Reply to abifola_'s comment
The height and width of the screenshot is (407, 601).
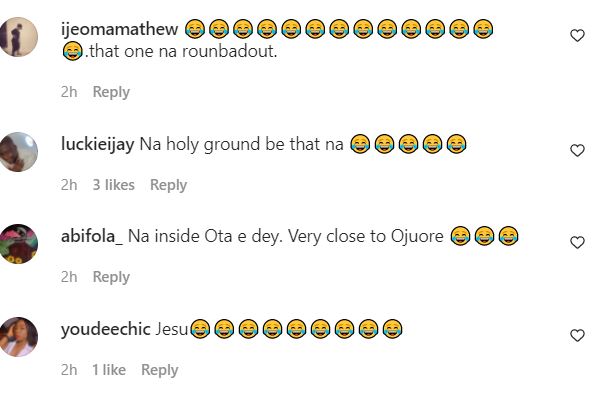point(111,277)
